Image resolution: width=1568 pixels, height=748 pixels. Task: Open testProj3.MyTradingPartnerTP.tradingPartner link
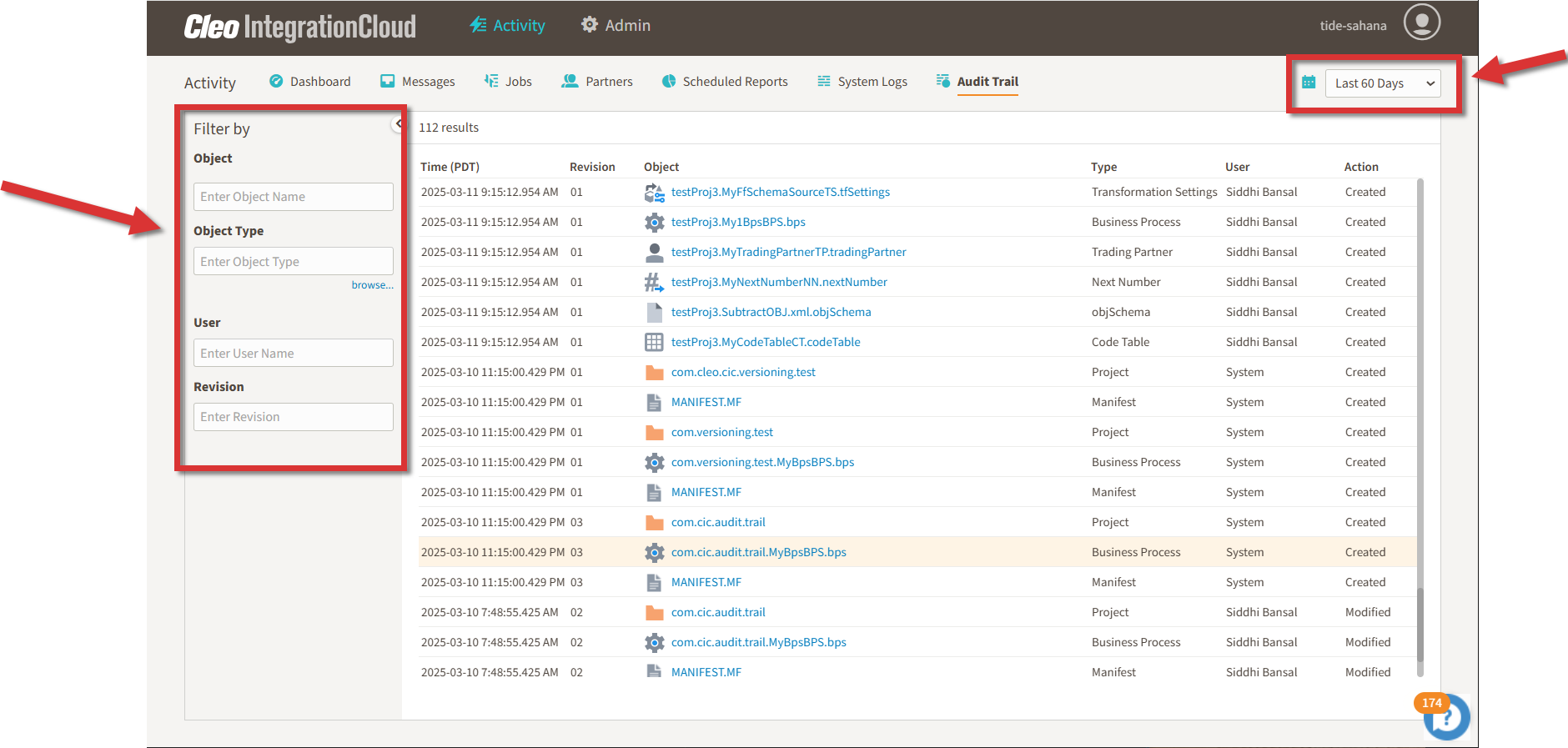[788, 252]
